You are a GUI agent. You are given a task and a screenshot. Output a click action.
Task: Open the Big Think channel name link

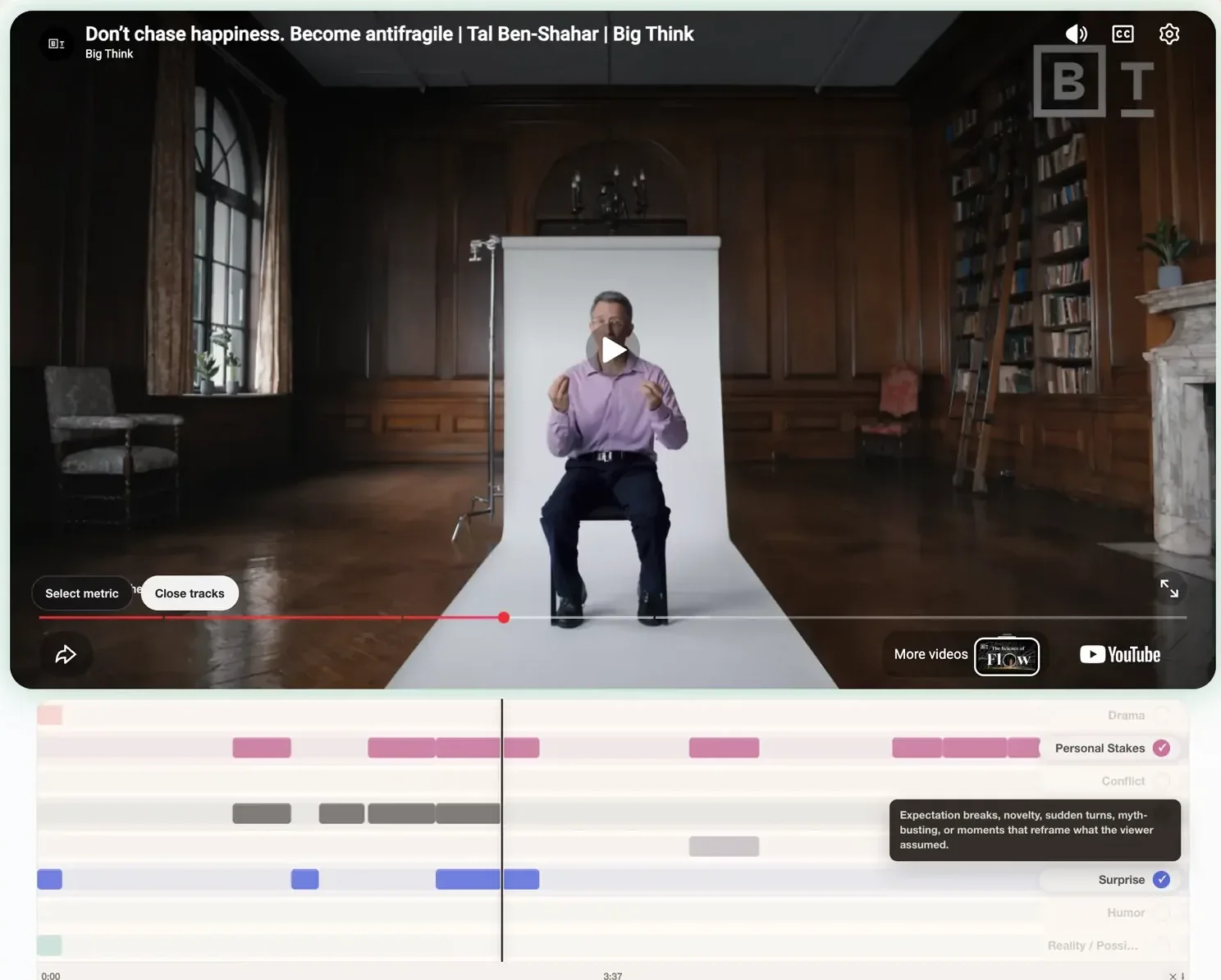[109, 54]
